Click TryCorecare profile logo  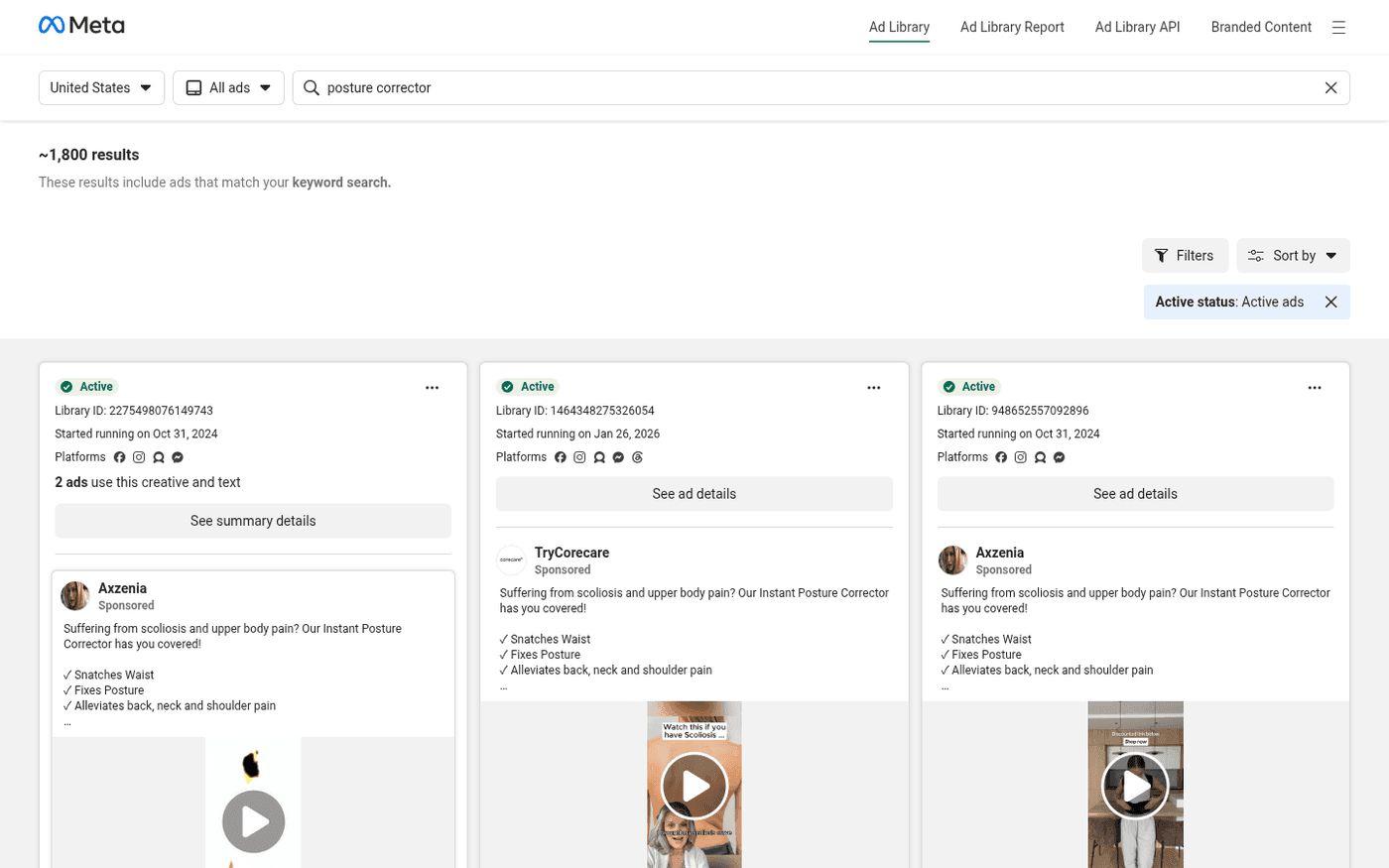click(x=511, y=560)
